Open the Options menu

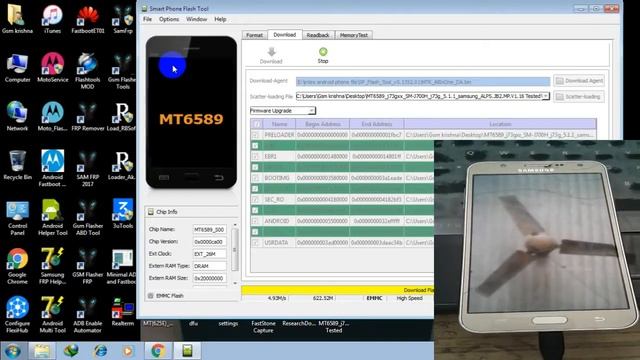click(169, 19)
